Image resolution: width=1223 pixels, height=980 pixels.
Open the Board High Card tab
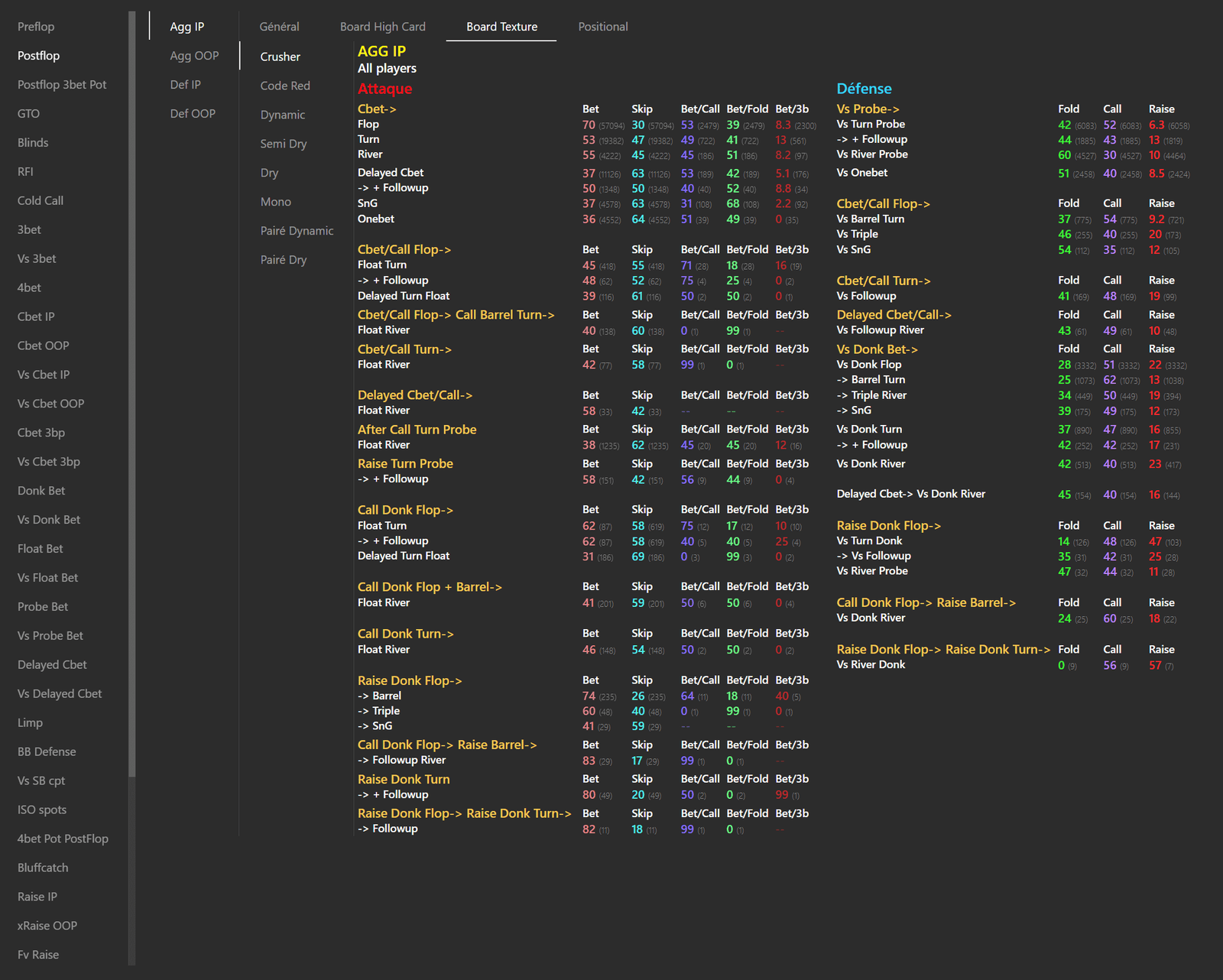(x=382, y=27)
